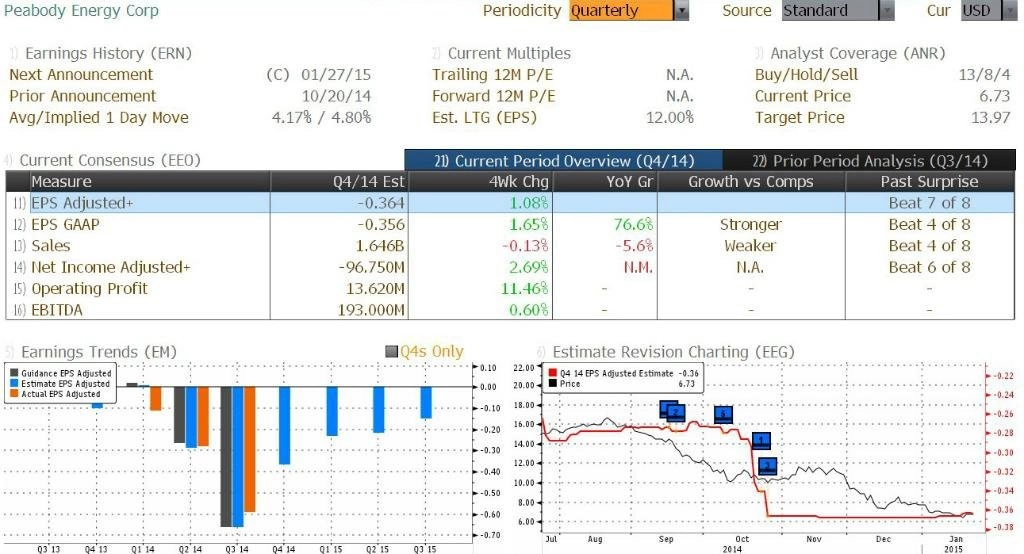Click the EPS Adjusted estimate -0.364
This screenshot has width=1024, height=554.
[381, 203]
